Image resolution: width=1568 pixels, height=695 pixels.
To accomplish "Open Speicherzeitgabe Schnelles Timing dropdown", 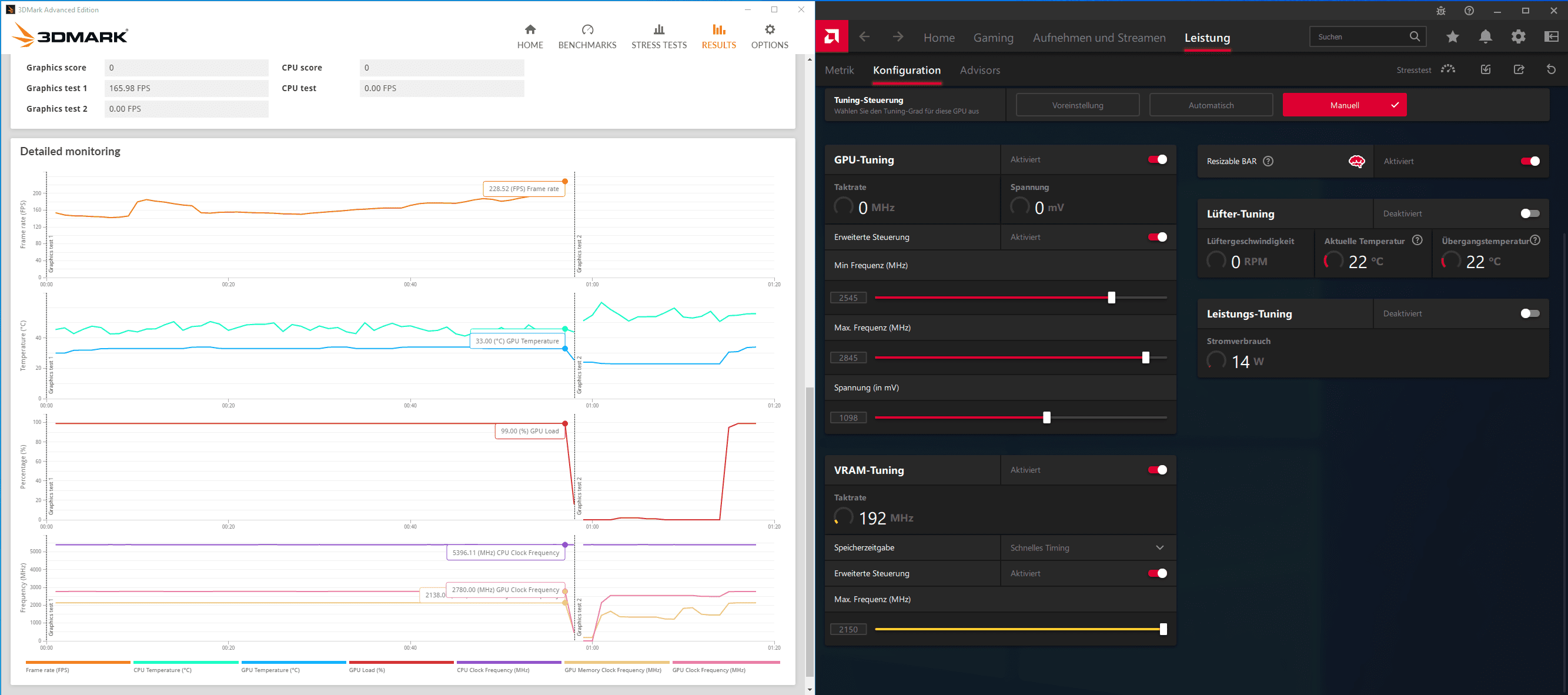I will coord(1088,548).
